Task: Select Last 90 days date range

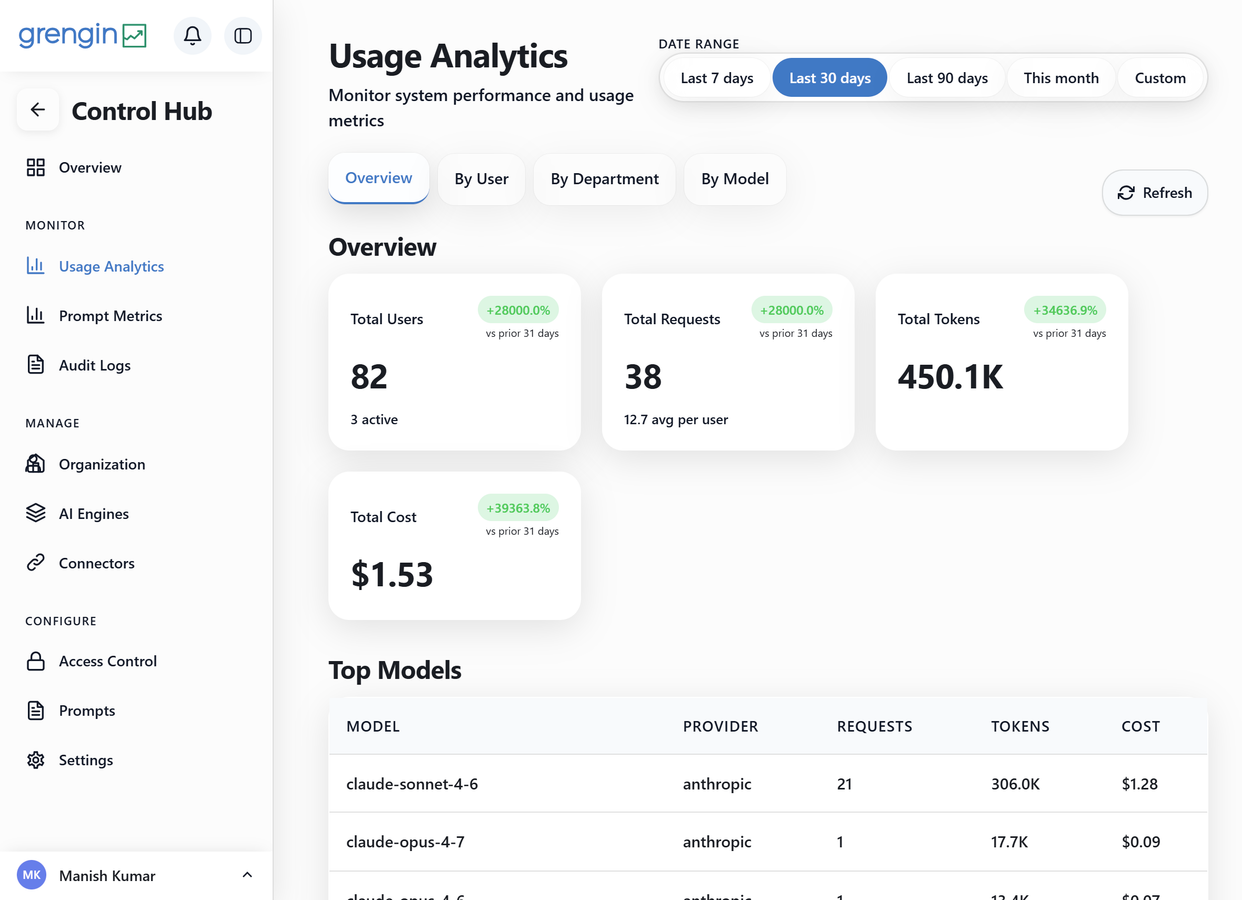Action: click(x=947, y=78)
